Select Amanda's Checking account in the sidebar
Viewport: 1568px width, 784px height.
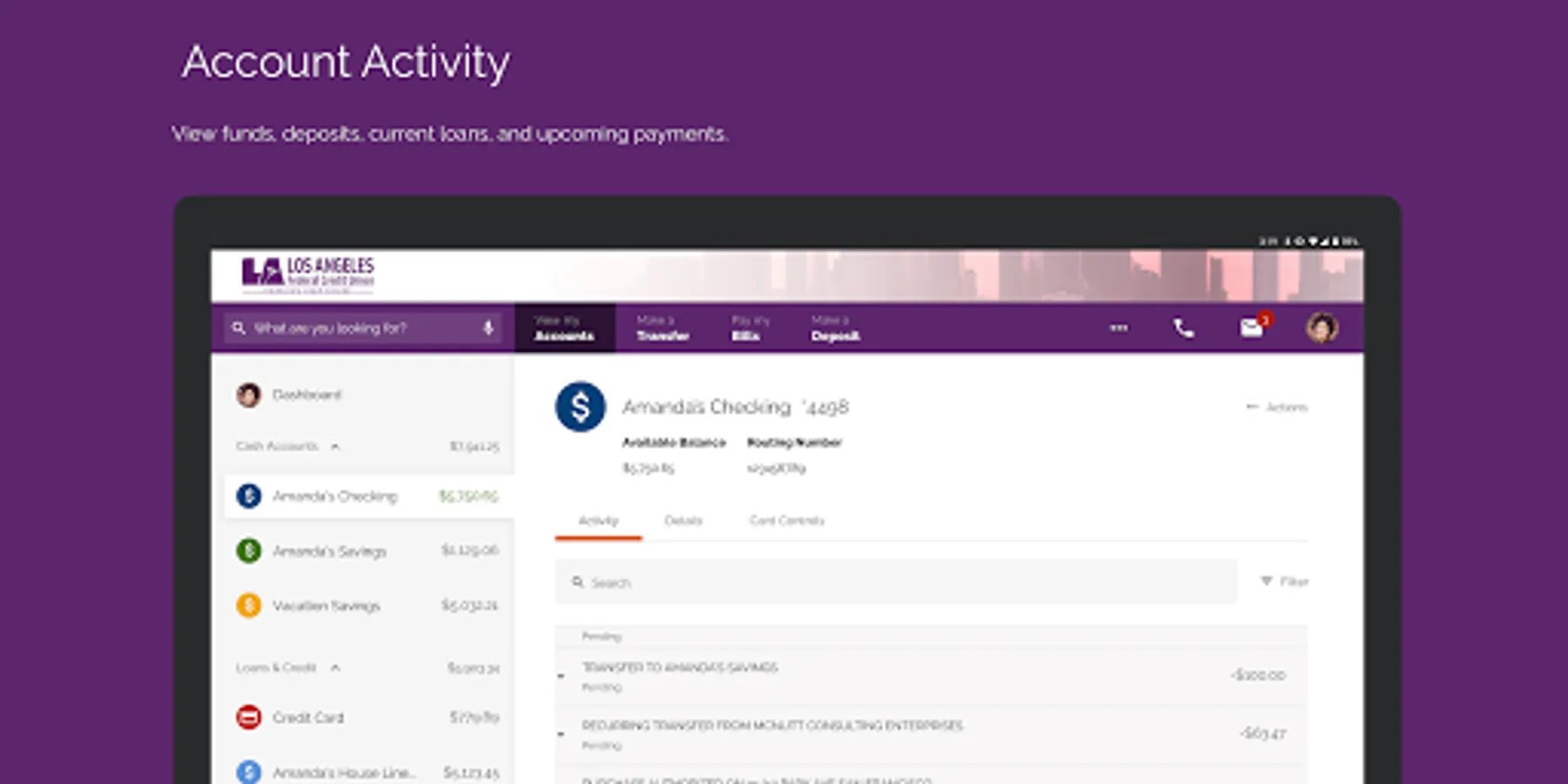pyautogui.click(x=368, y=497)
